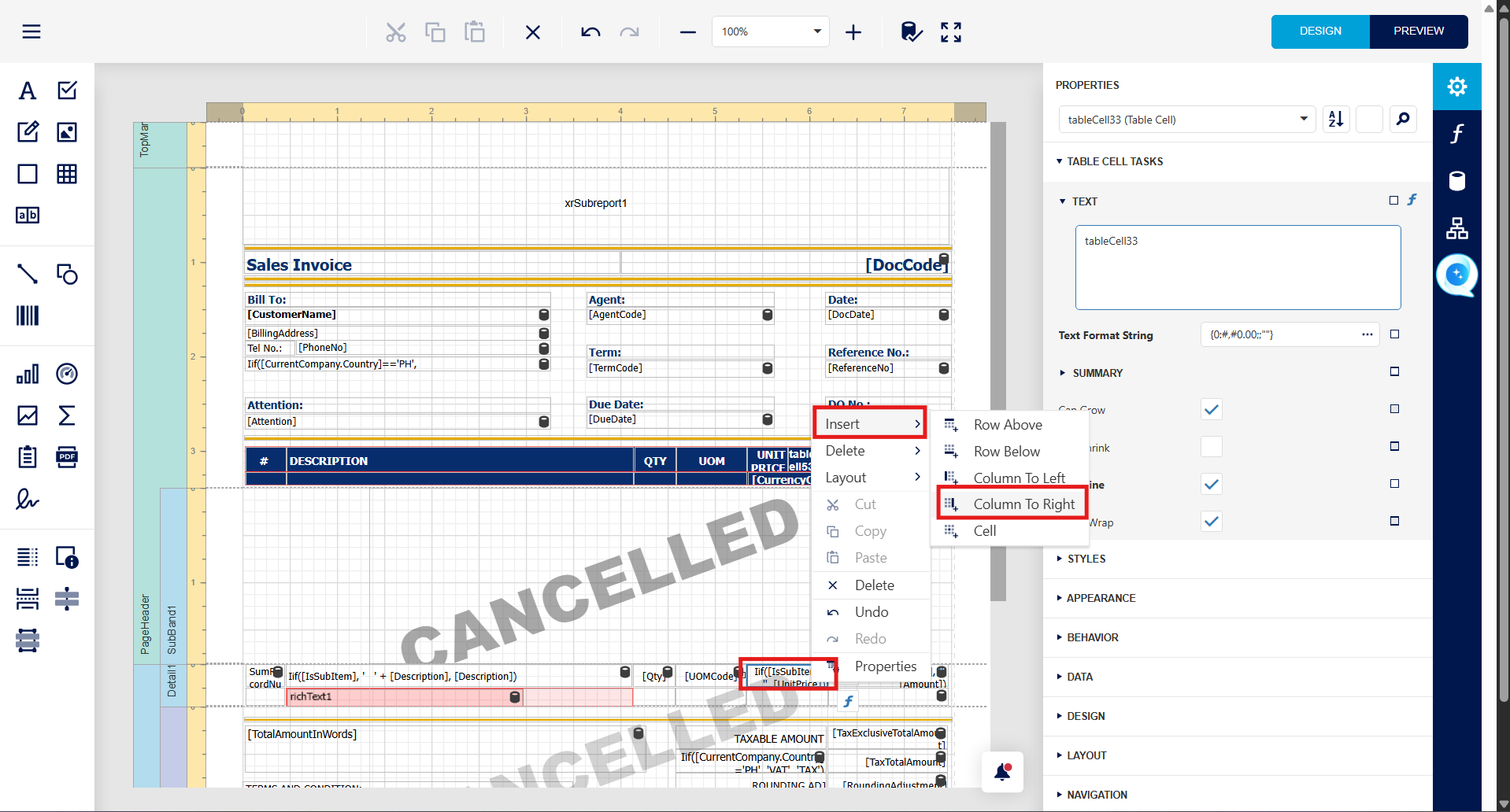
Task: Select the Line tool in the toolbox
Action: coord(28,274)
